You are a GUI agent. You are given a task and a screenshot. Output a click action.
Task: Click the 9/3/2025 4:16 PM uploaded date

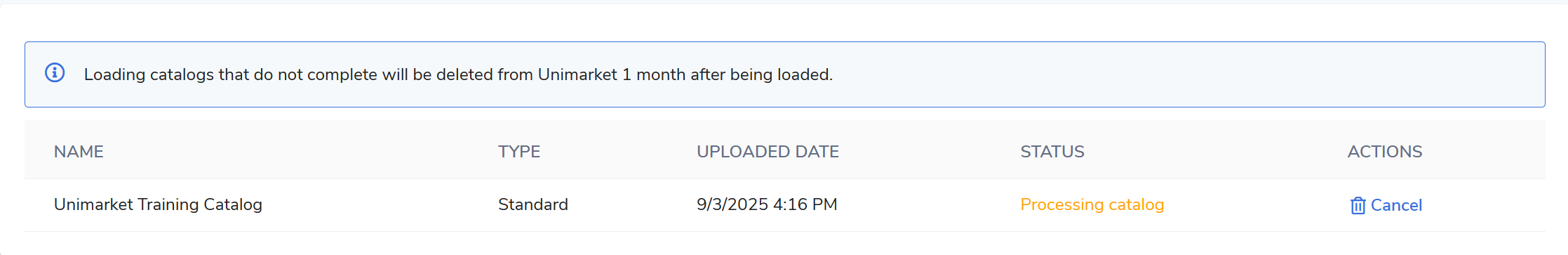(767, 204)
